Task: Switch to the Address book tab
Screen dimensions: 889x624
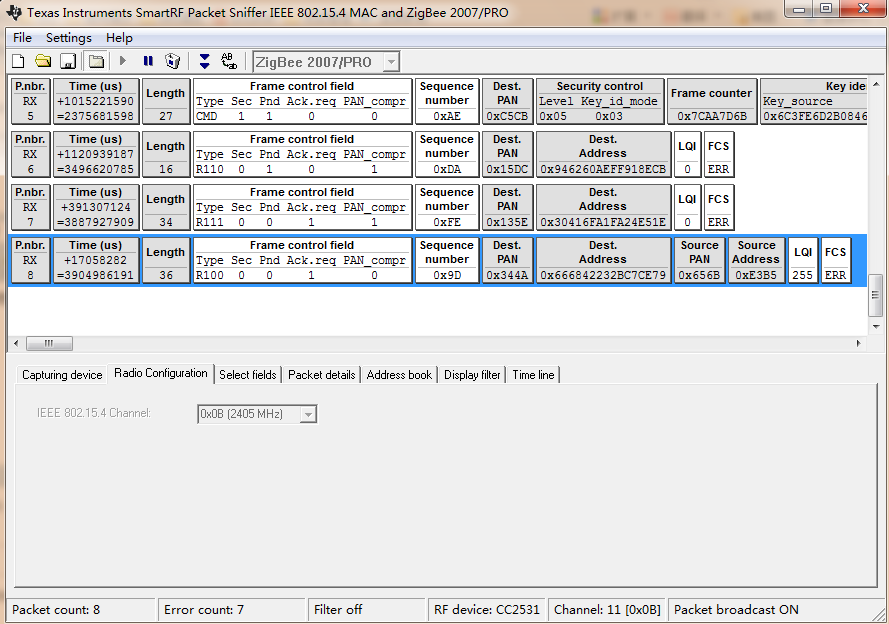Action: (x=399, y=375)
